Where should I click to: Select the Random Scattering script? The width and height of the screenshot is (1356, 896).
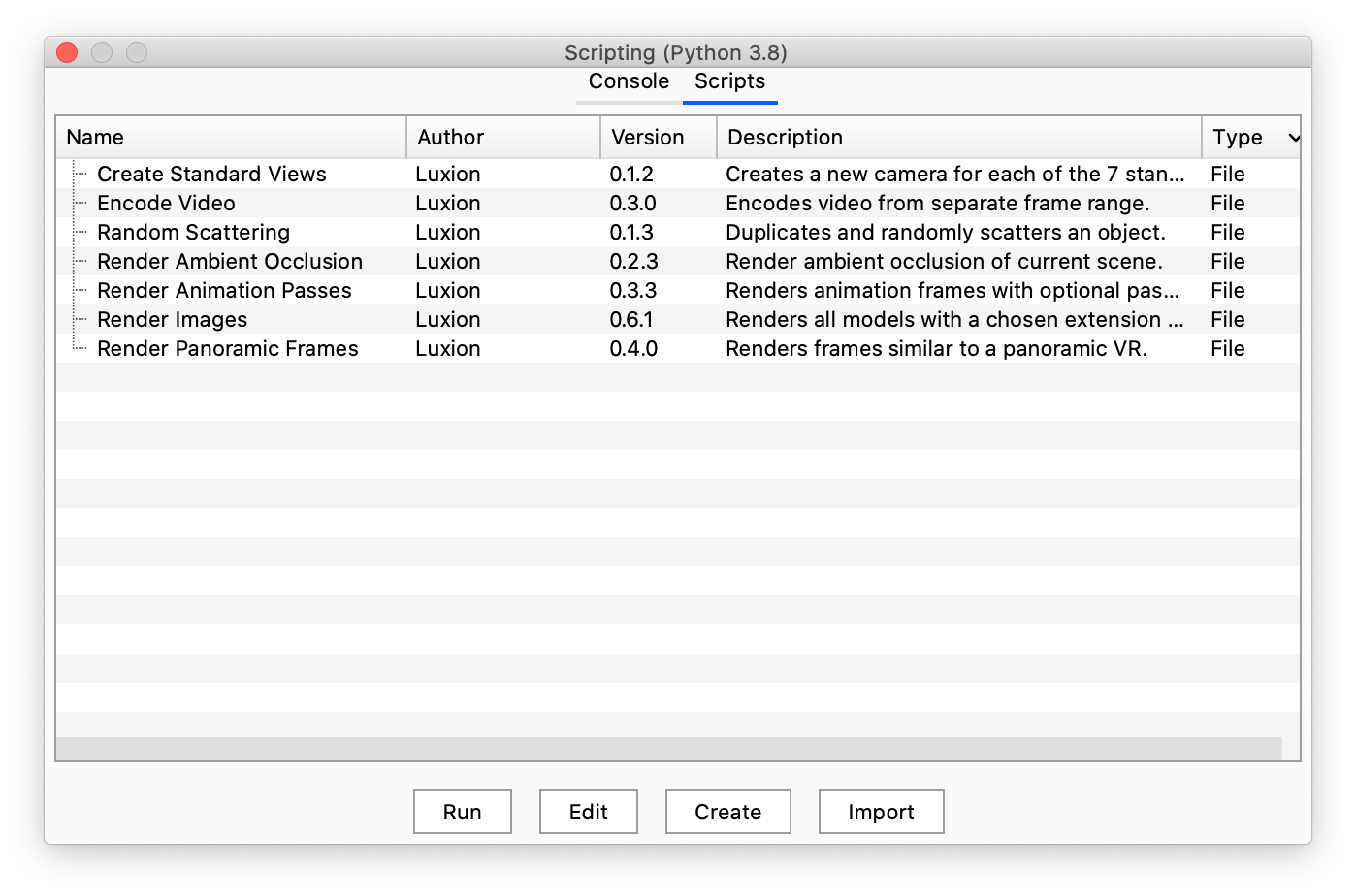(193, 232)
